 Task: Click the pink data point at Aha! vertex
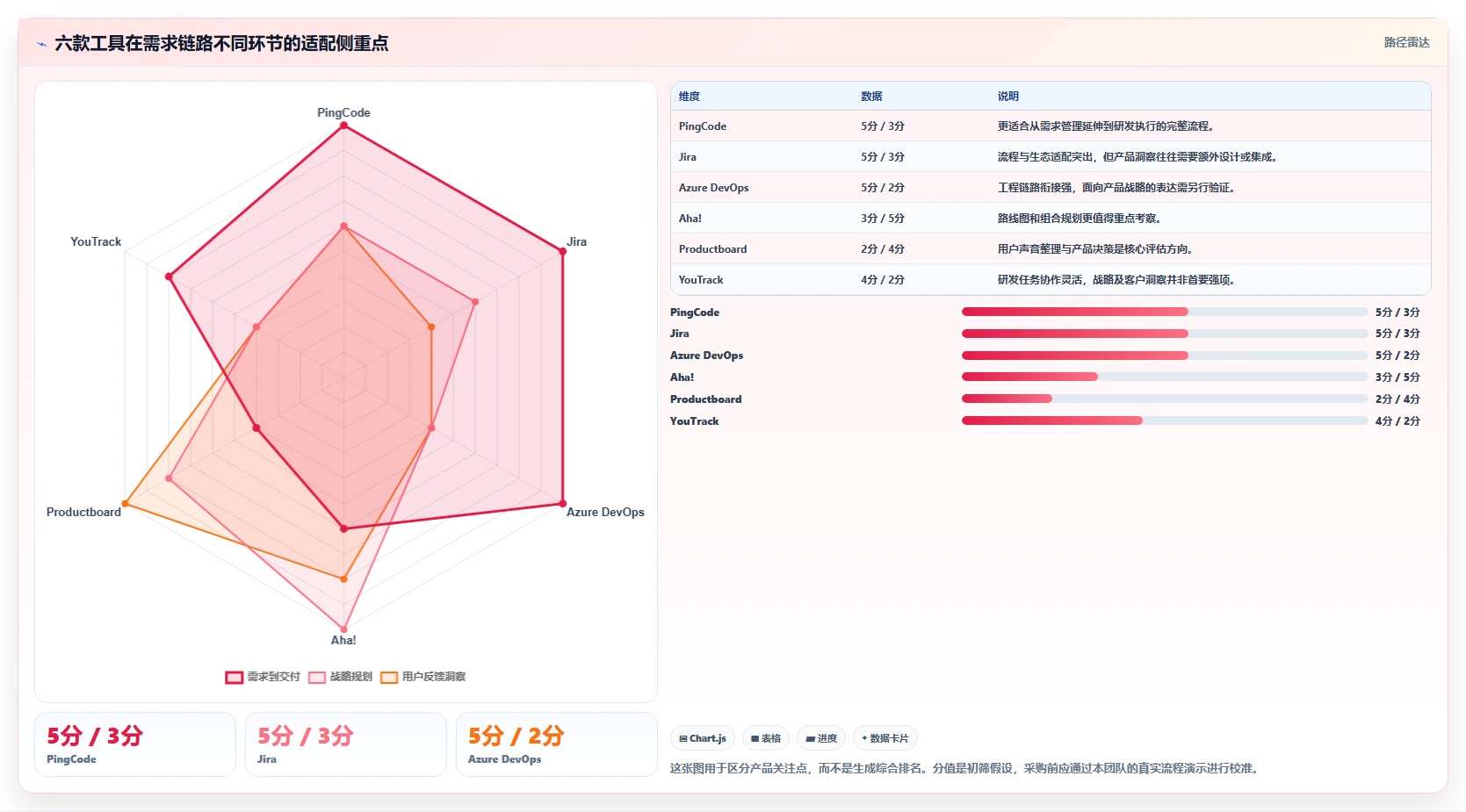tap(343, 629)
